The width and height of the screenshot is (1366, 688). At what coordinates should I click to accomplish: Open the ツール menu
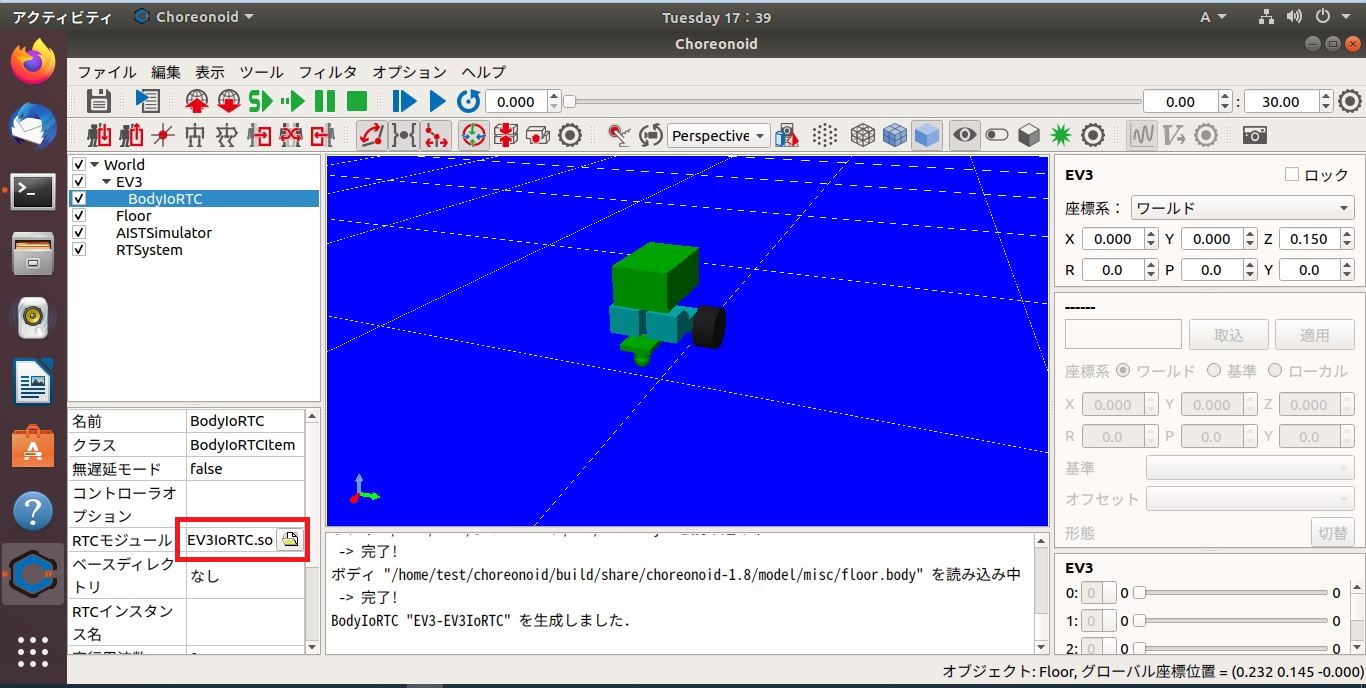pyautogui.click(x=261, y=72)
